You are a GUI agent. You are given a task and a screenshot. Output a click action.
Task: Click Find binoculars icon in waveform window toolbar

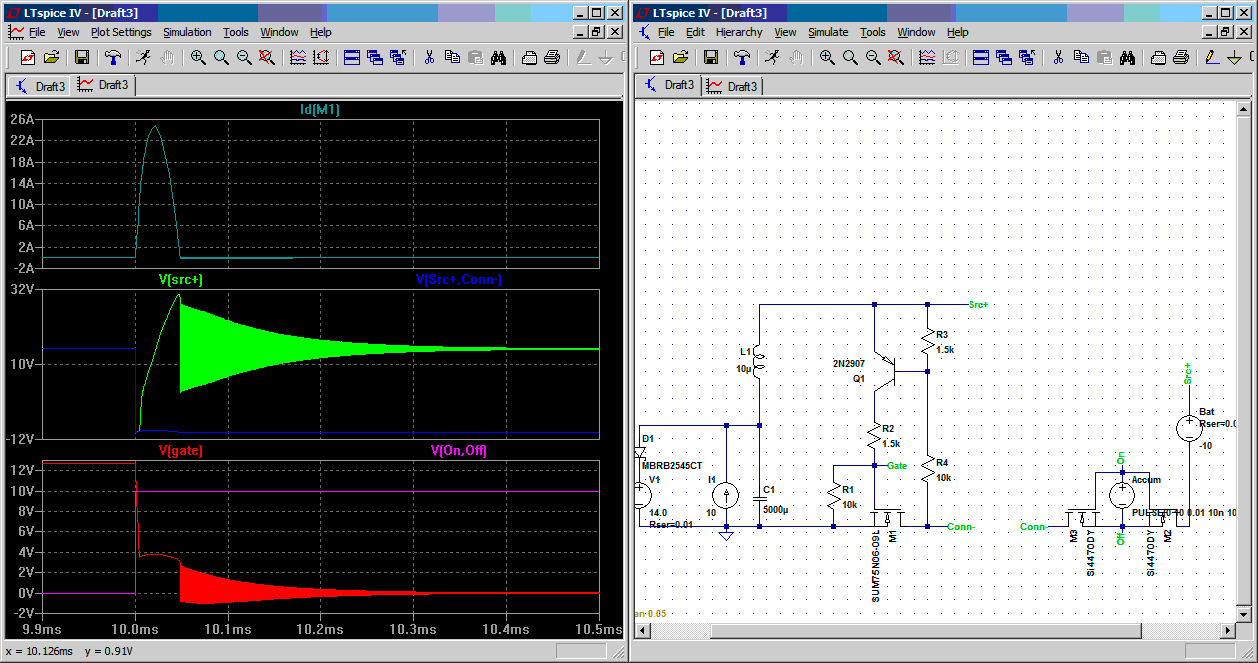pyautogui.click(x=497, y=57)
